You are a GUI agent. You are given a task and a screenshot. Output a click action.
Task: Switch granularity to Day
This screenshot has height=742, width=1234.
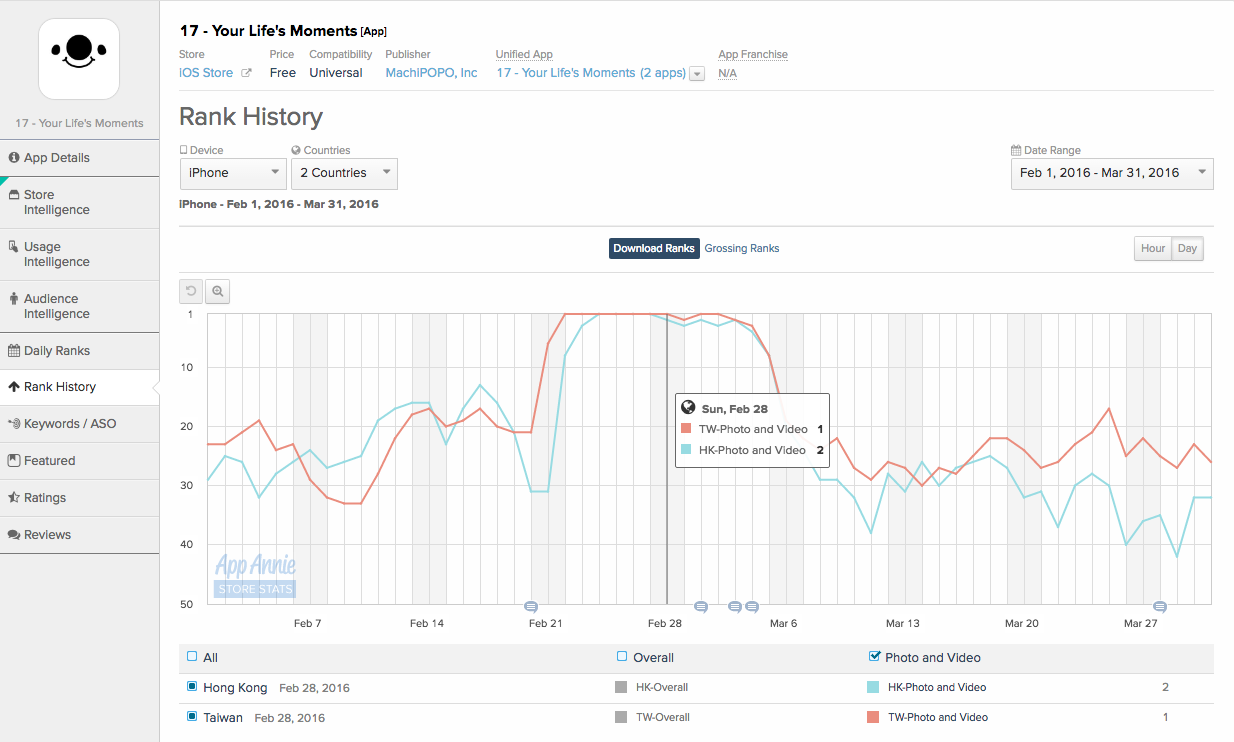pyautogui.click(x=1187, y=248)
